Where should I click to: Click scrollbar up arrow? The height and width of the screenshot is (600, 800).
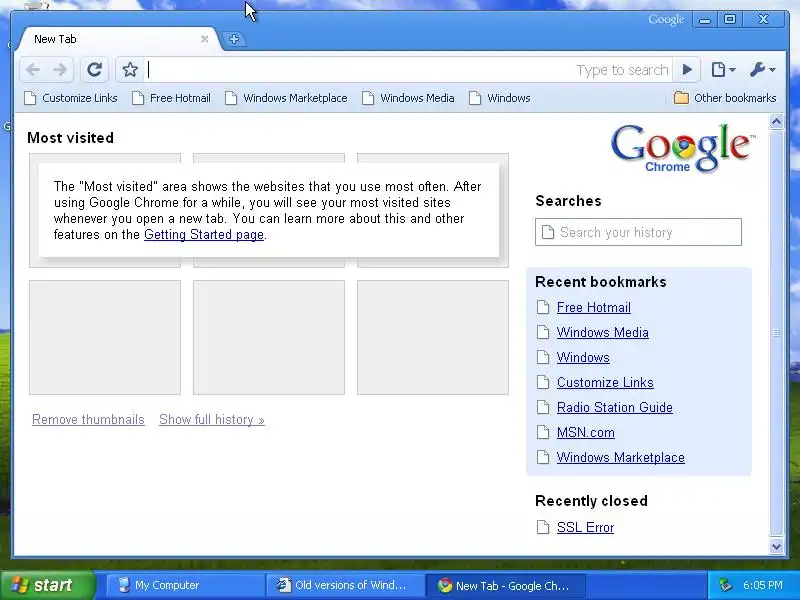click(x=776, y=121)
